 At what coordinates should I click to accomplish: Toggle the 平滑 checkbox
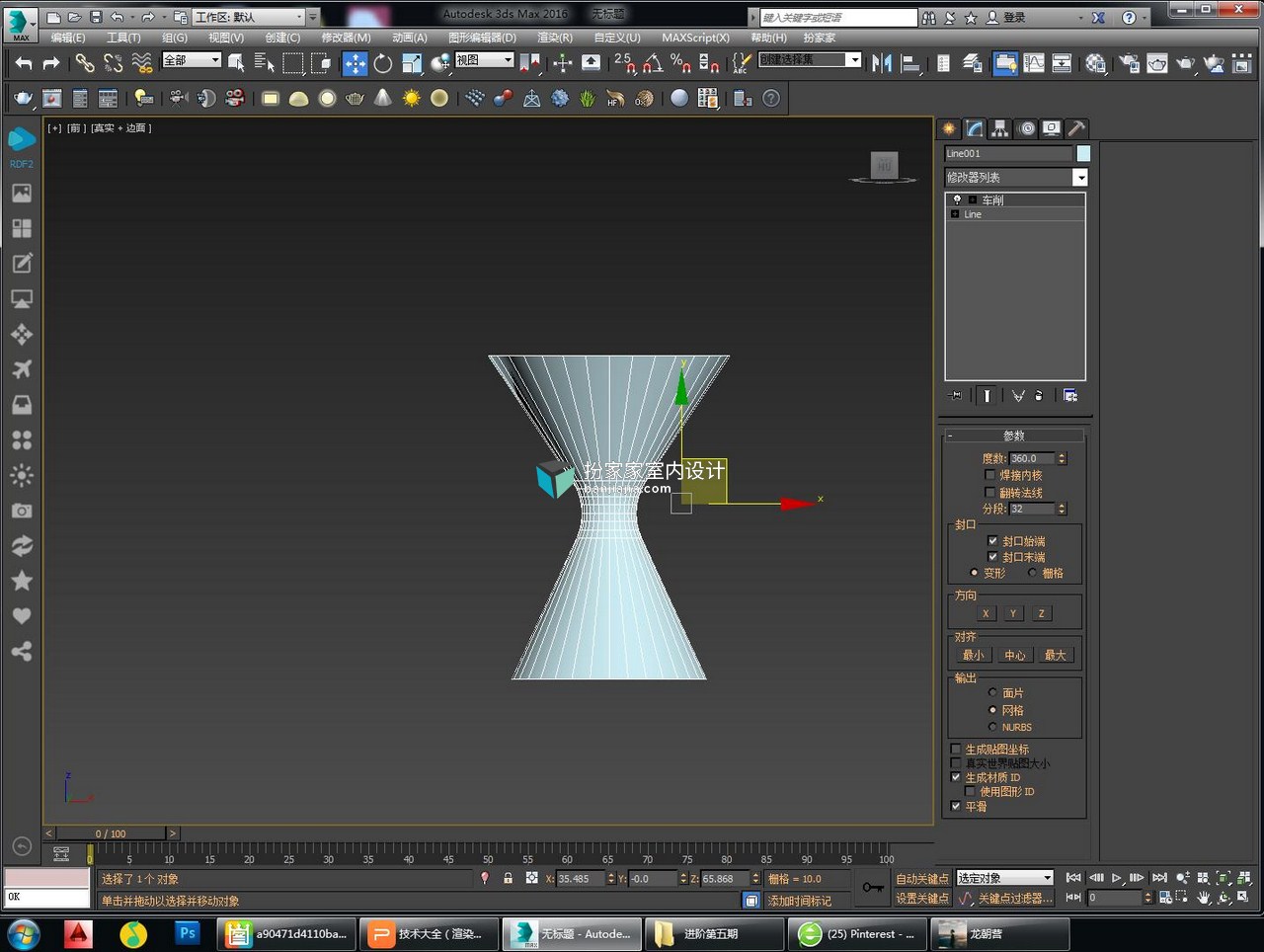(955, 806)
